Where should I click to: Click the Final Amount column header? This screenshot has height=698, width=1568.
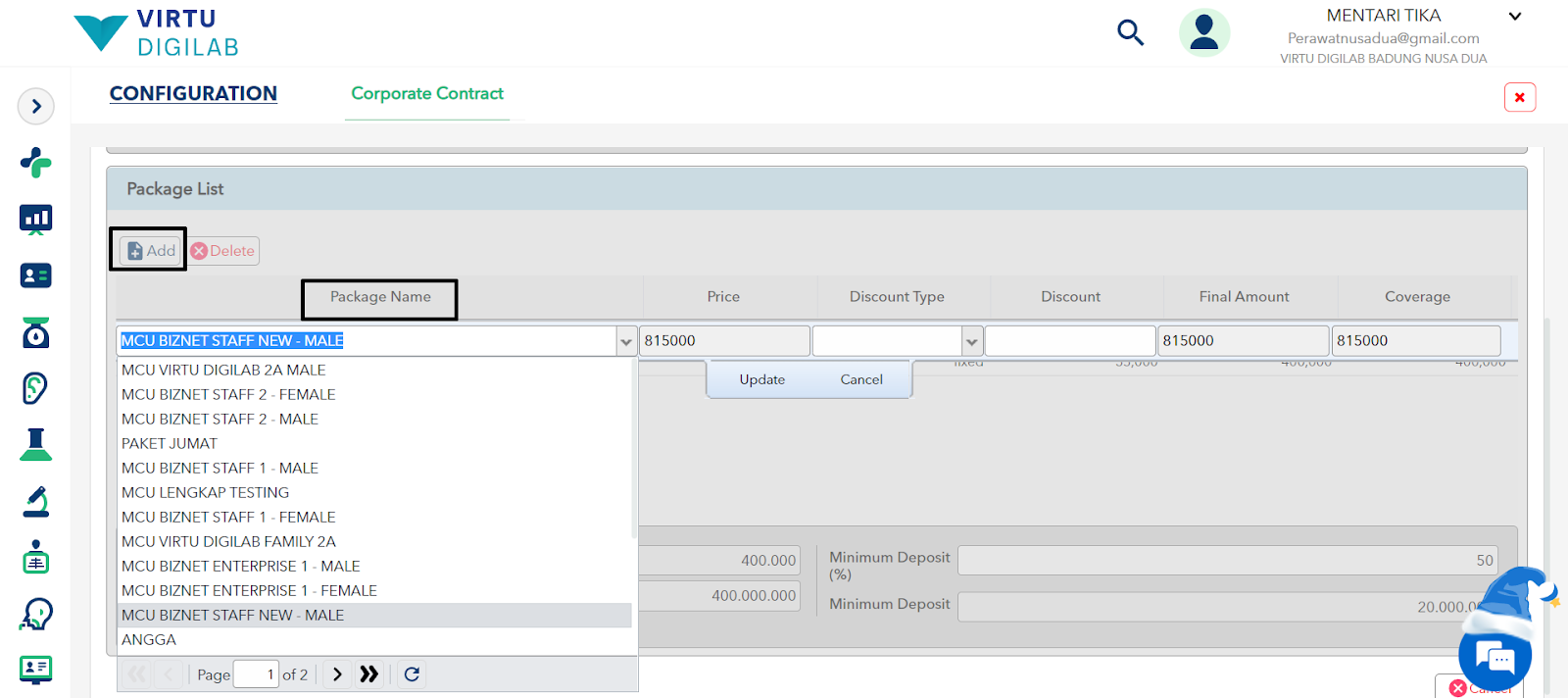click(x=1244, y=297)
